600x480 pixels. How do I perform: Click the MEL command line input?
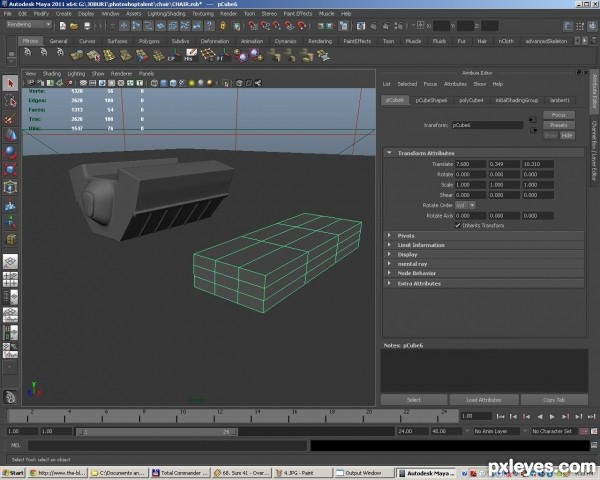coord(167,445)
